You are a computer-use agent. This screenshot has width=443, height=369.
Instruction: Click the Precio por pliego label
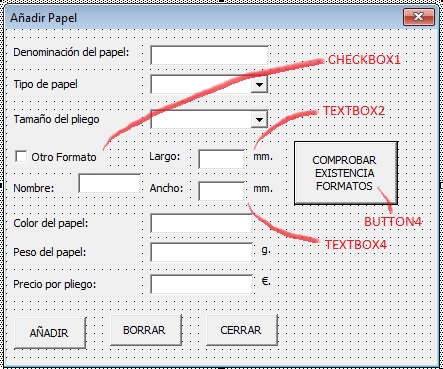click(55, 284)
